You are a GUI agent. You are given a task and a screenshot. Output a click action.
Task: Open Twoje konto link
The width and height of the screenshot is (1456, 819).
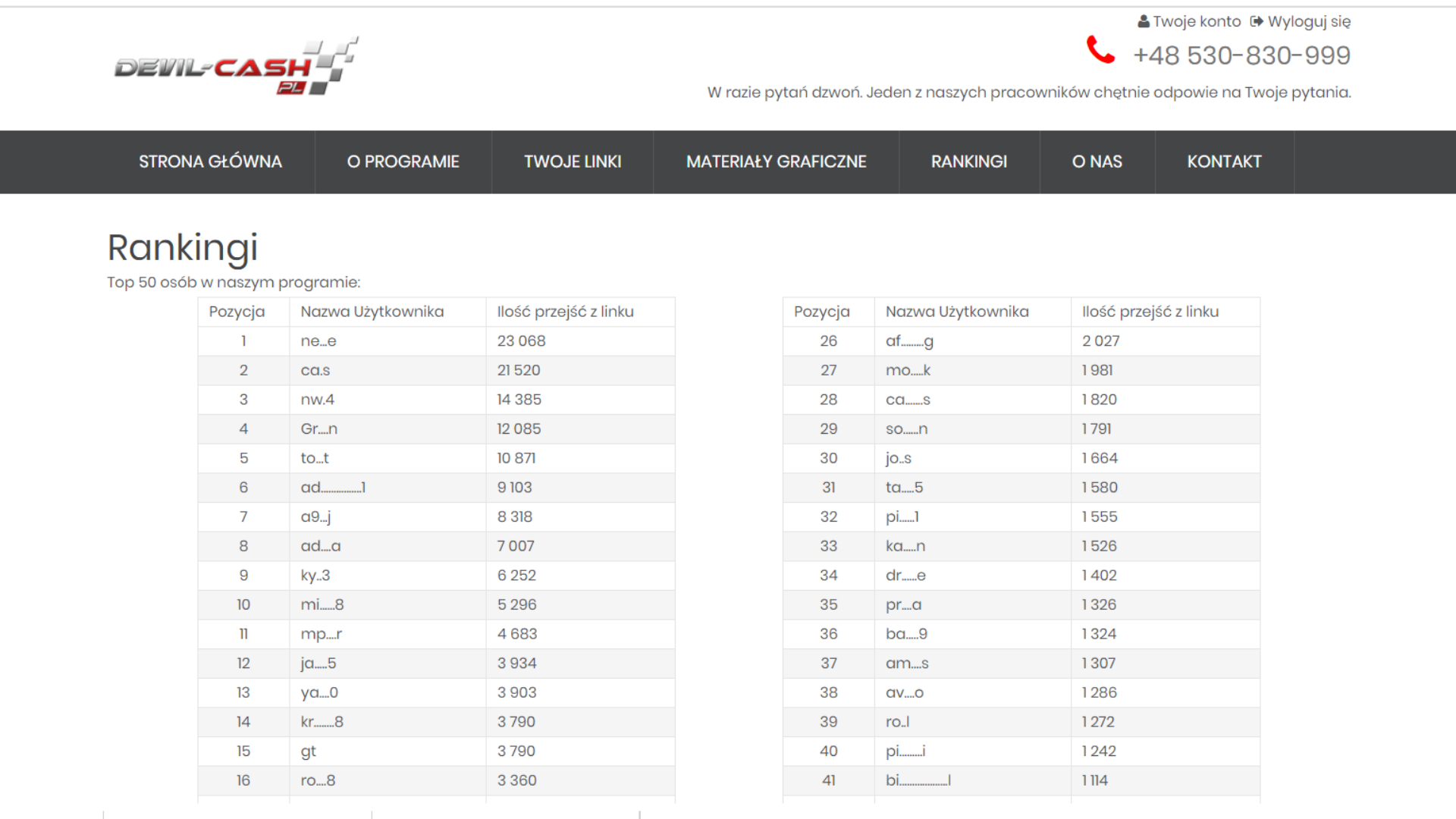click(1197, 21)
